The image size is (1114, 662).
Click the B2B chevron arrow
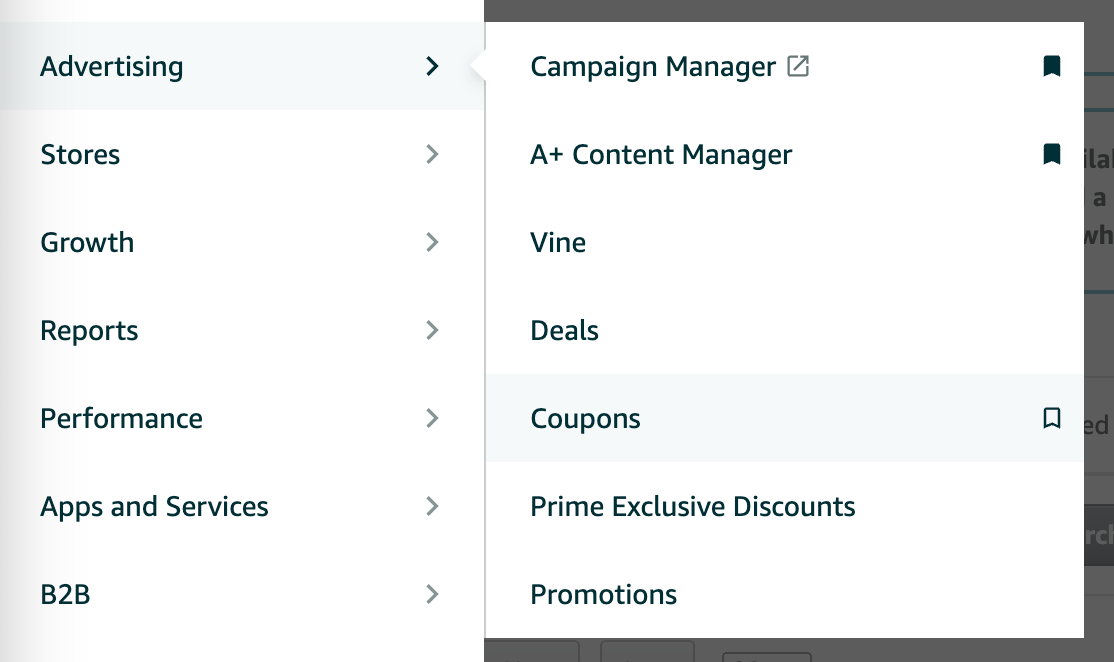pyautogui.click(x=432, y=594)
